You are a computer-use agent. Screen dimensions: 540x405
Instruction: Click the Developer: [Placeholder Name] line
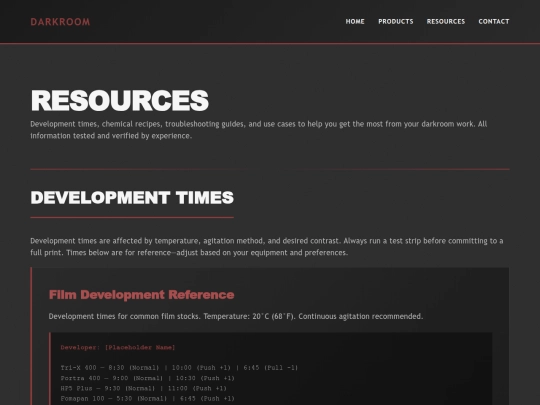tap(118, 347)
